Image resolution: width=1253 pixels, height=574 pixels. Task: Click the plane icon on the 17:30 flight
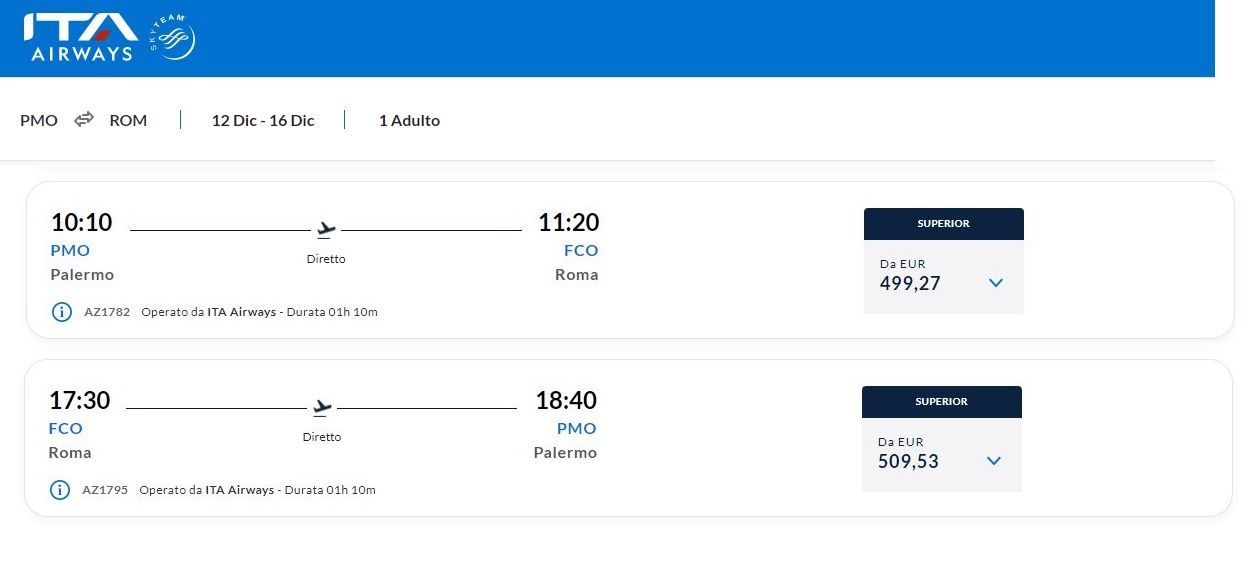[x=321, y=408]
